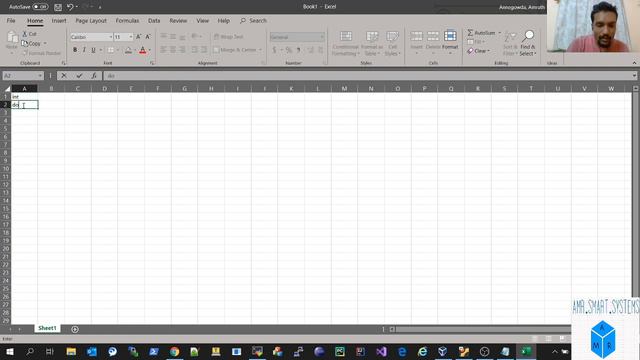Screen dimensions: 640x360
Task: Open Chrome from the taskbar
Action: (x=175, y=351)
